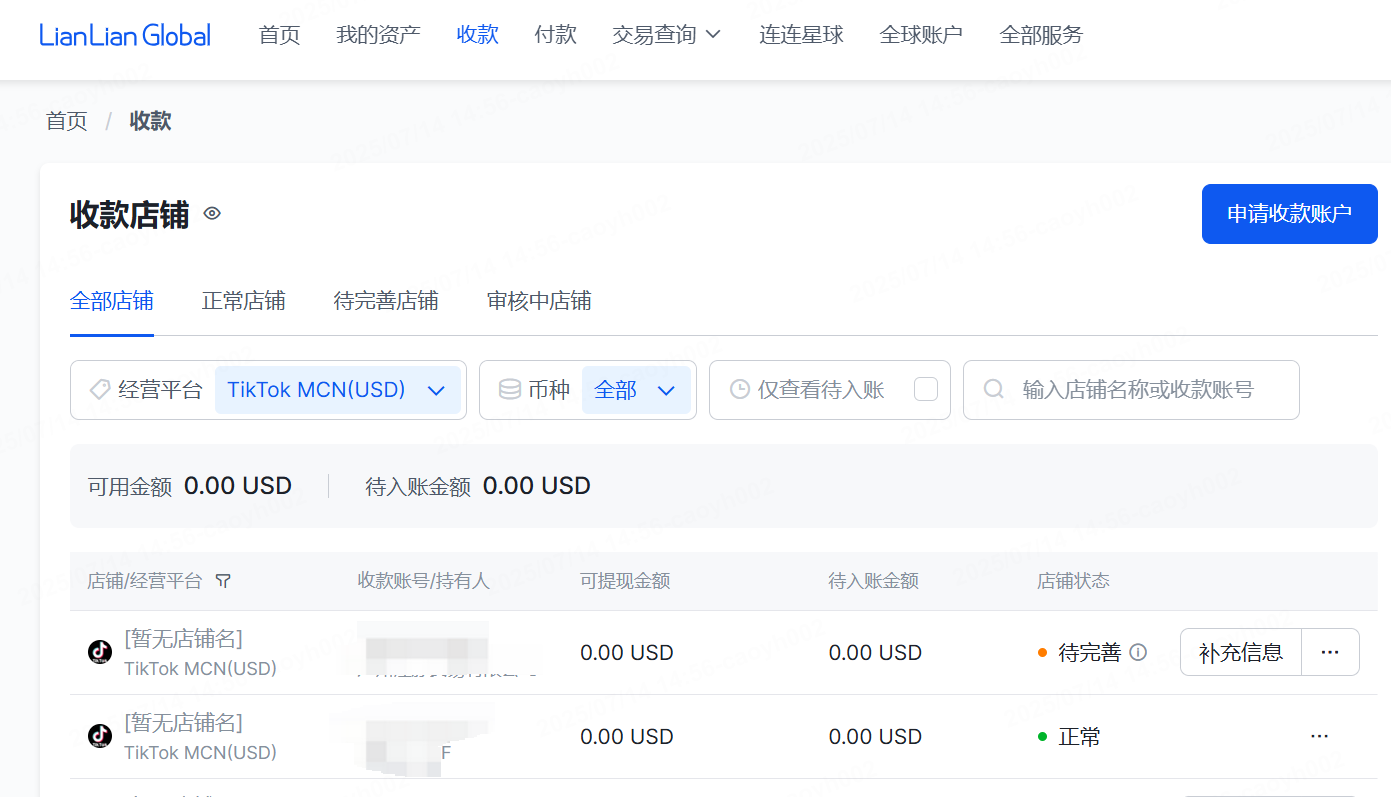Enable the 仅查看待入账 checkbox
Screen dimensions: 1391x797
pyautogui.click(x=926, y=389)
